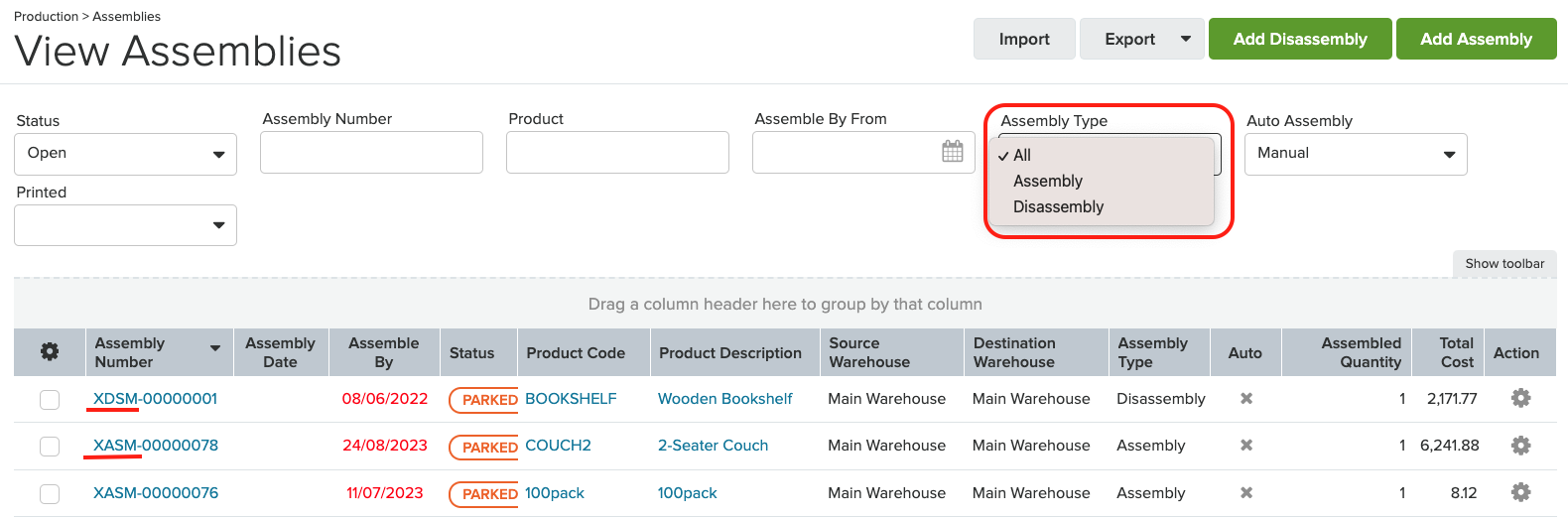
Task: Choose Disassembly from Assembly Type list
Action: [1058, 206]
